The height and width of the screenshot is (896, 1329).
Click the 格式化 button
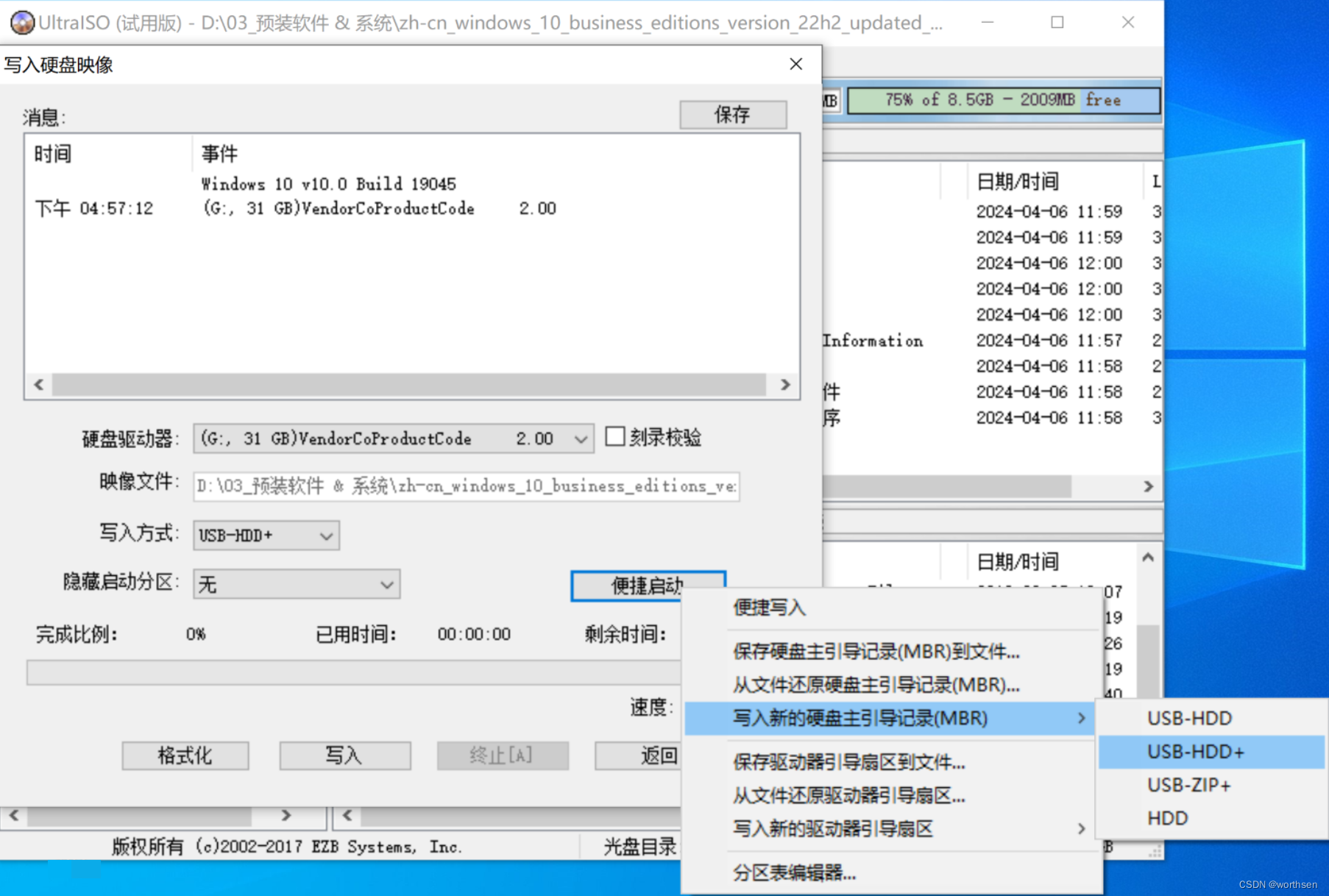point(185,755)
